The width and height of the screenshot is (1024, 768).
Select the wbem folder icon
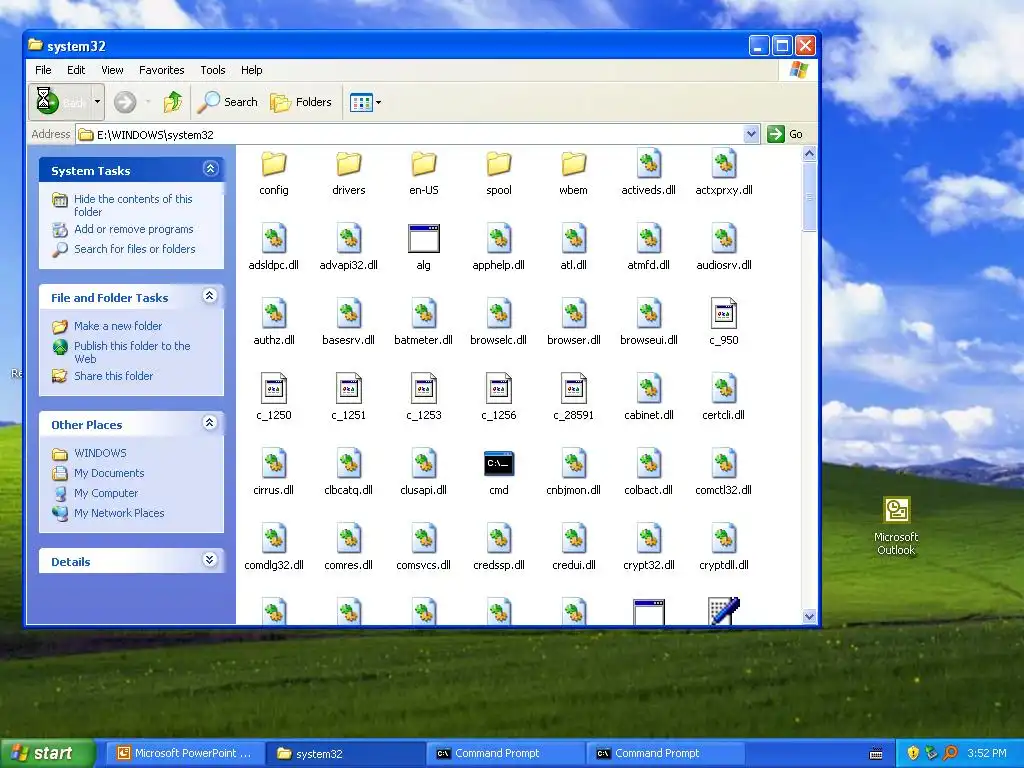tap(573, 164)
